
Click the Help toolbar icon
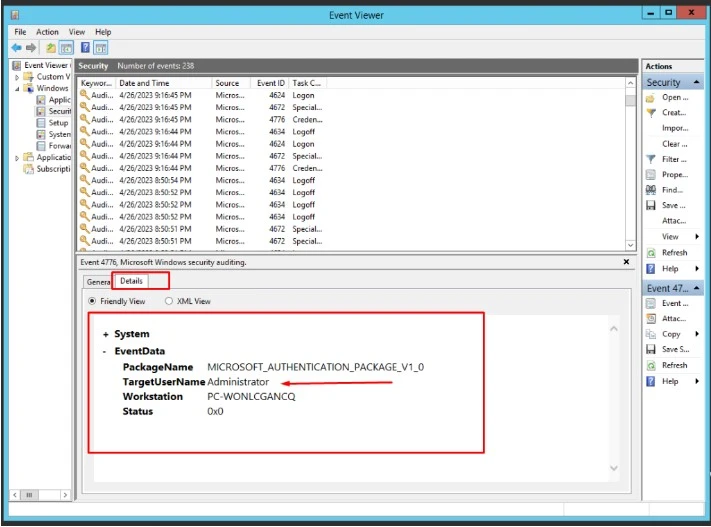click(x=84, y=48)
